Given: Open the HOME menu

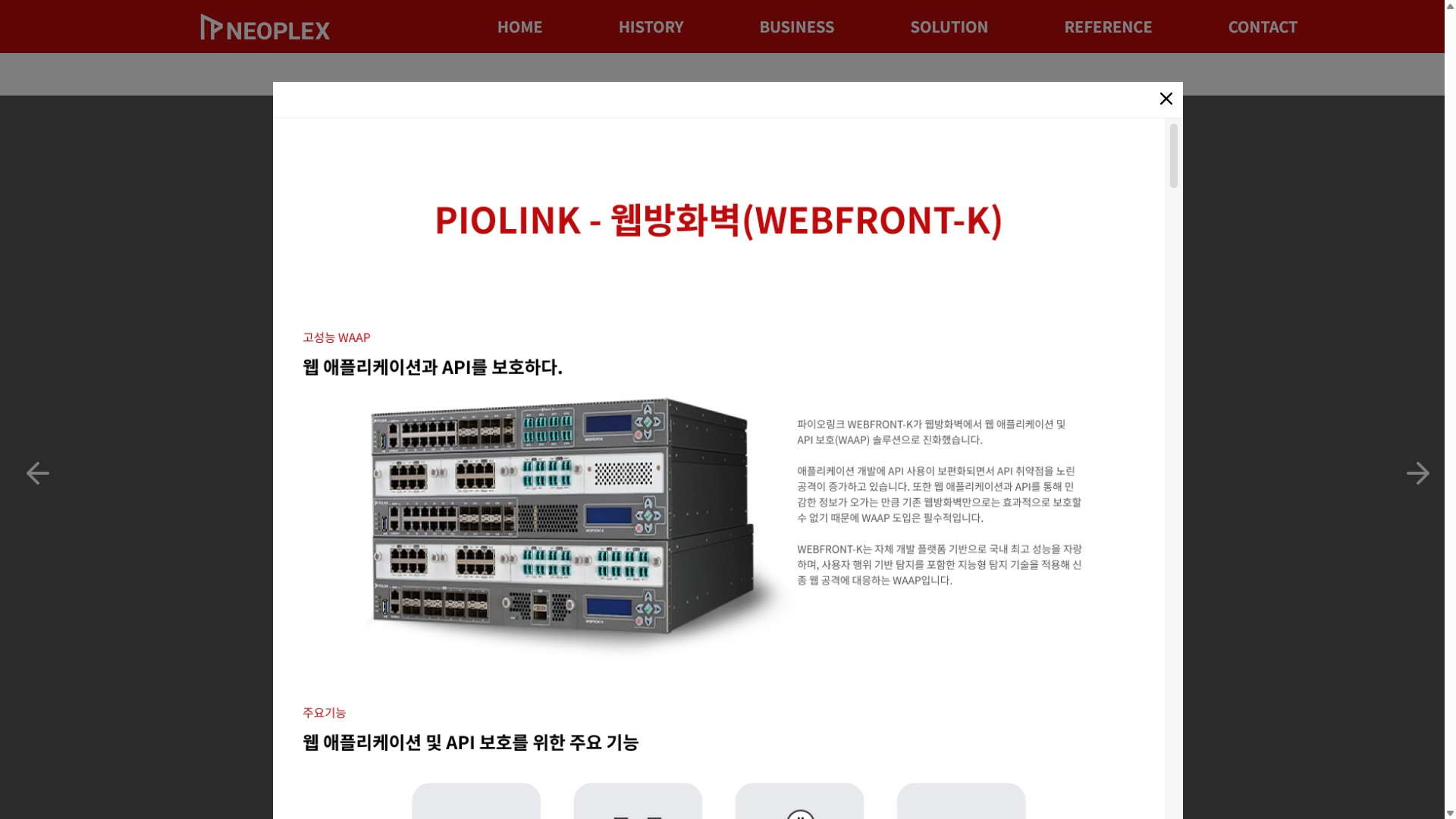Looking at the screenshot, I should tap(519, 27).
